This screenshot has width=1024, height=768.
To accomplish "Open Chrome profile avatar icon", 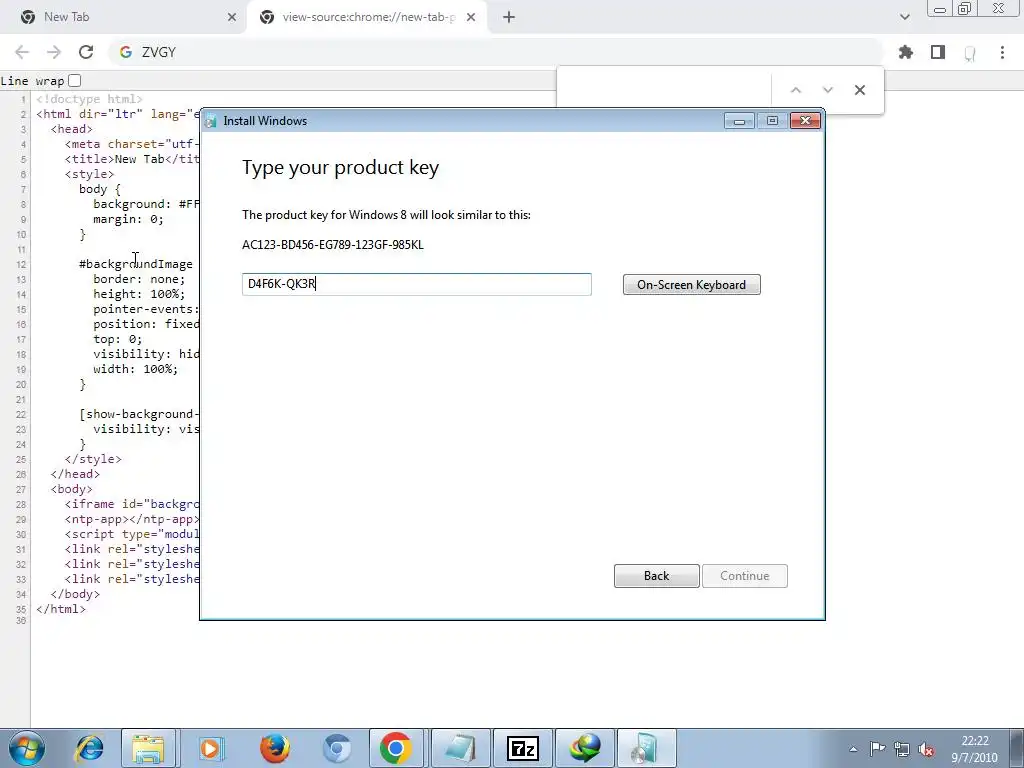I will [970, 53].
